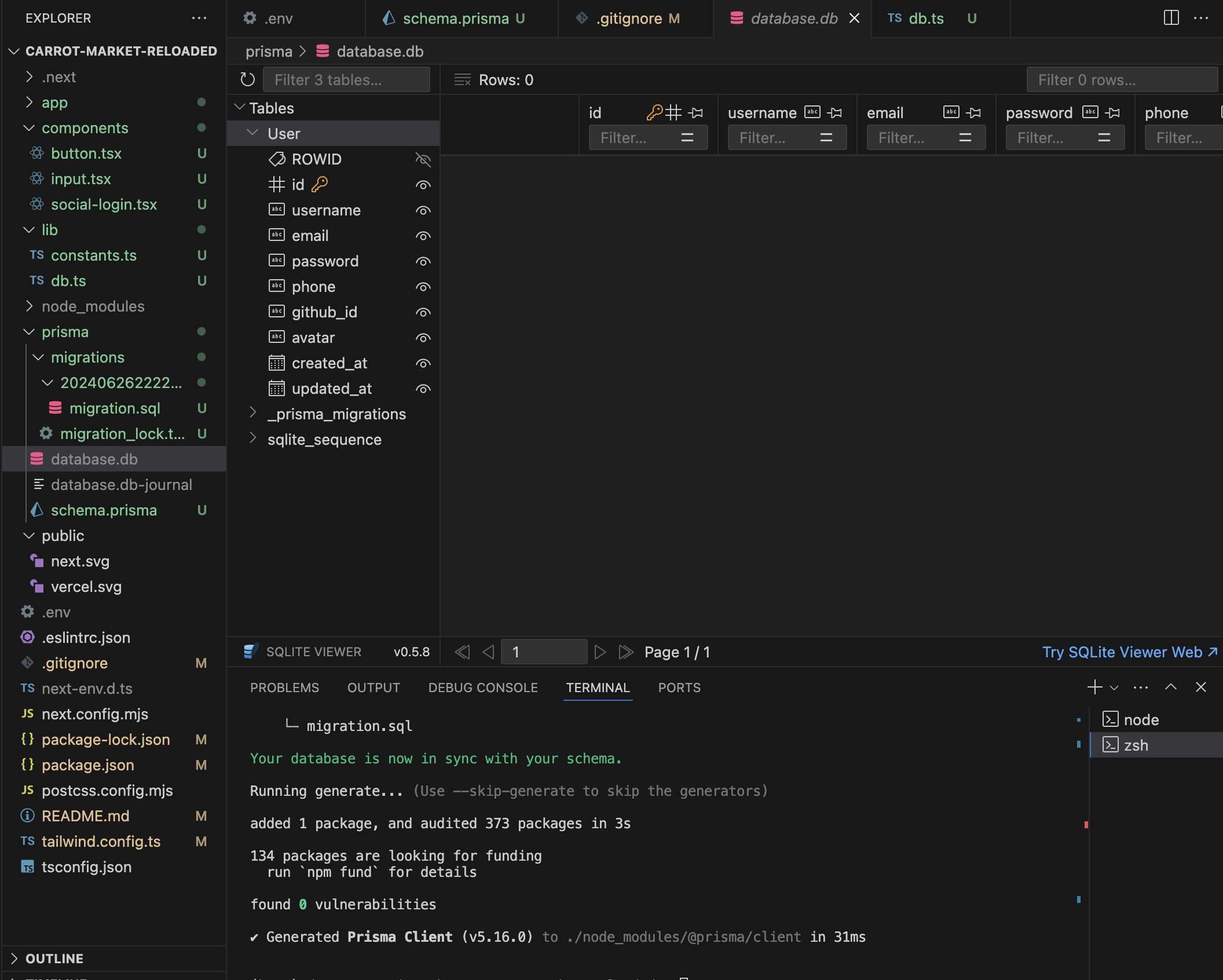Image resolution: width=1223 pixels, height=980 pixels.
Task: Expand sqlite_sequence table
Action: (x=252, y=439)
